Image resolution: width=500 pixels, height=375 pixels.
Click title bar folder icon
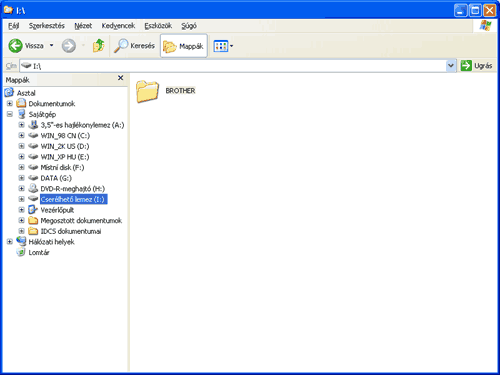coord(8,10)
